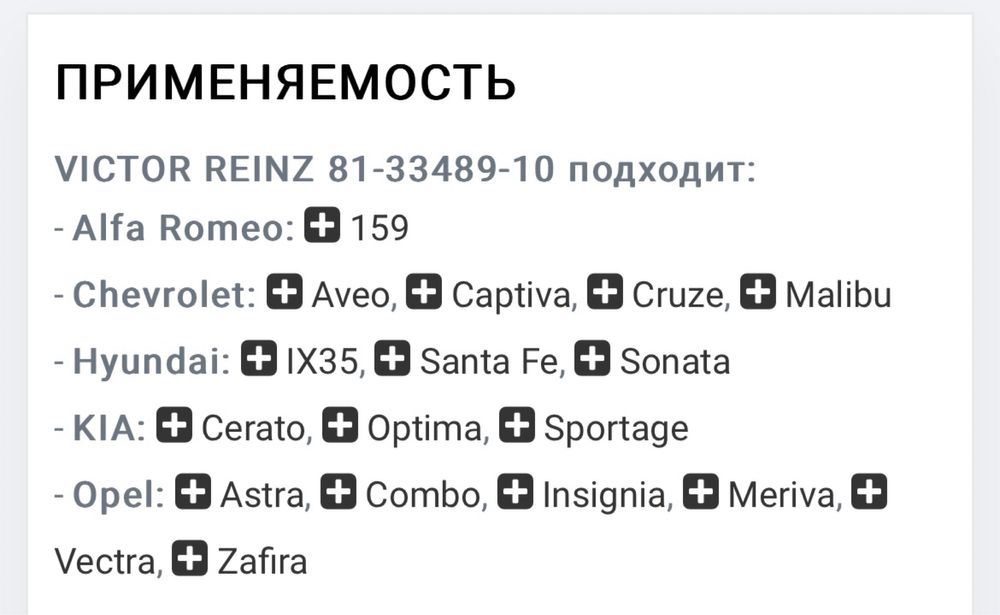This screenshot has width=1000, height=615.
Task: Select the Opel brand label
Action: [x=119, y=494]
